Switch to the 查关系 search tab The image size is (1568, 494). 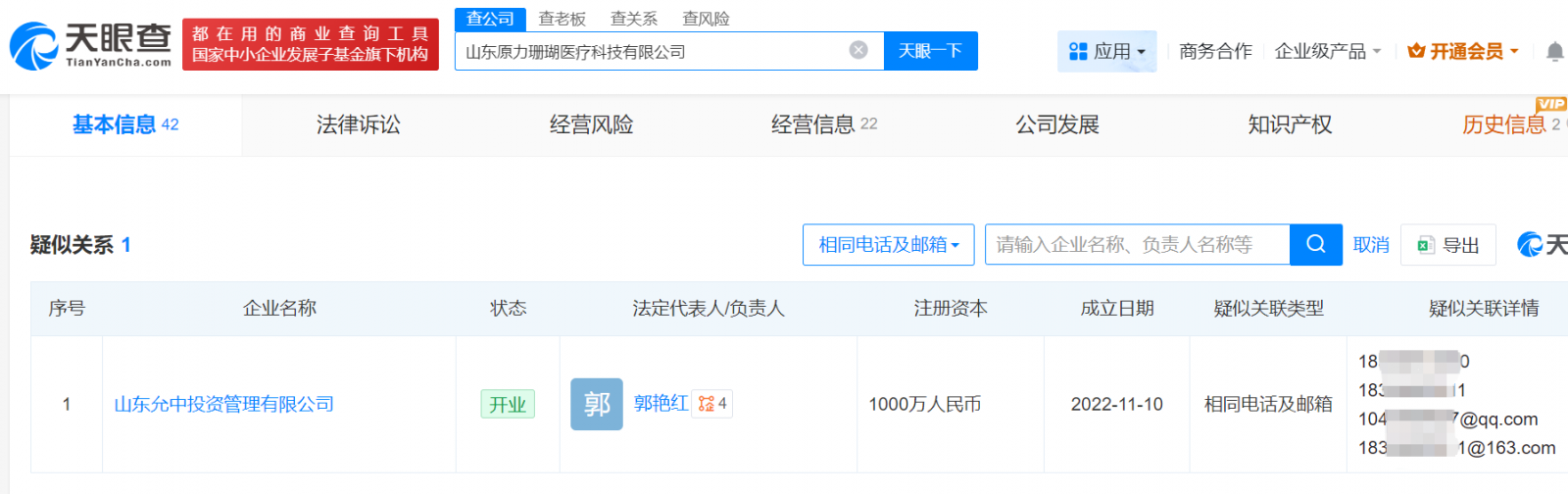(633, 19)
